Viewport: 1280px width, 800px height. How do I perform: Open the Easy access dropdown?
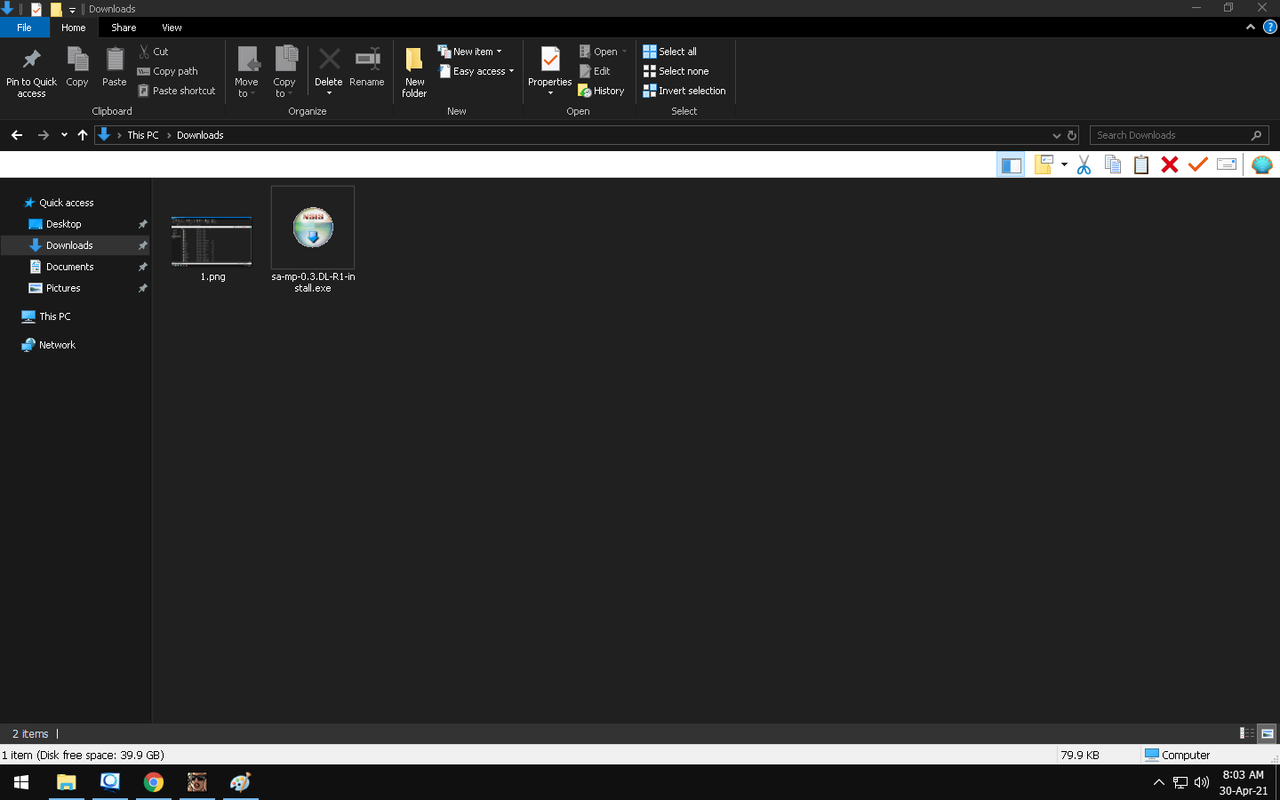click(476, 71)
